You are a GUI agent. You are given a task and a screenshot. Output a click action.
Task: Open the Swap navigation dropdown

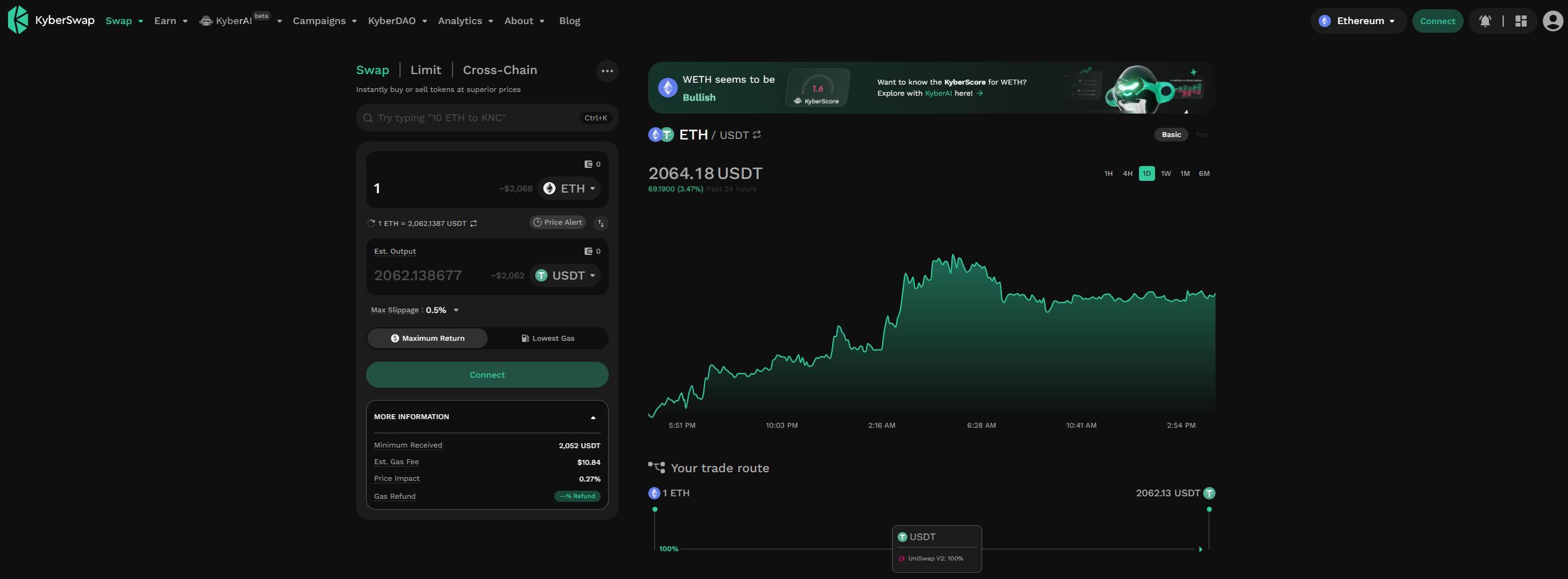coord(124,21)
